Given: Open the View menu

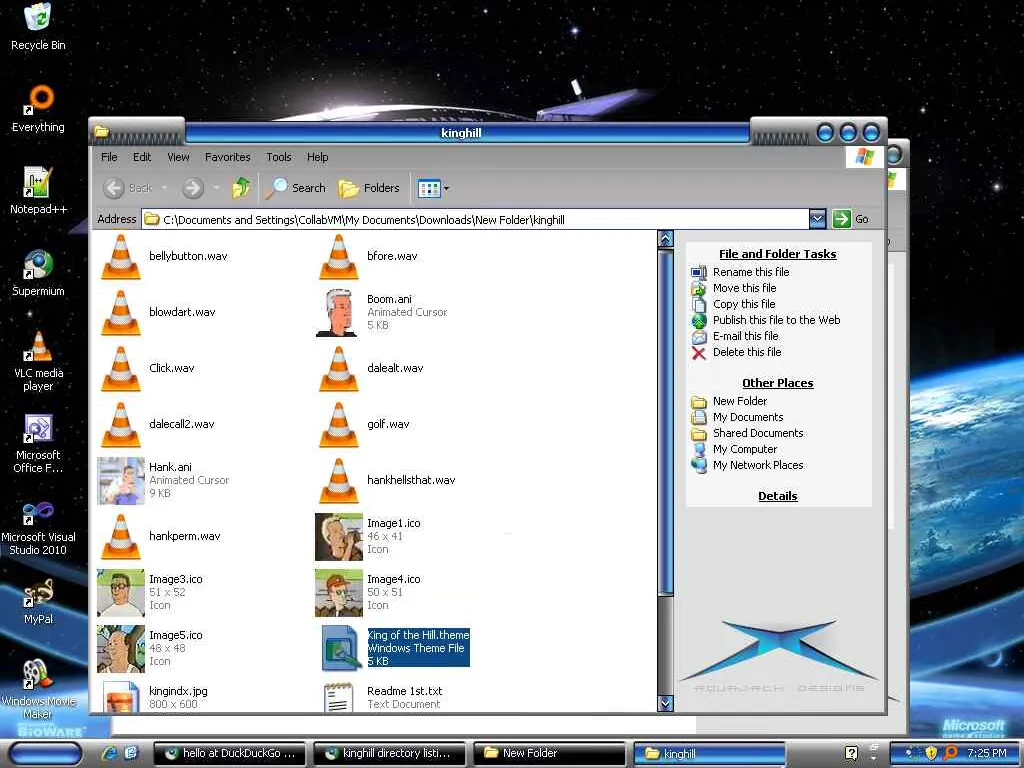Looking at the screenshot, I should click(178, 157).
